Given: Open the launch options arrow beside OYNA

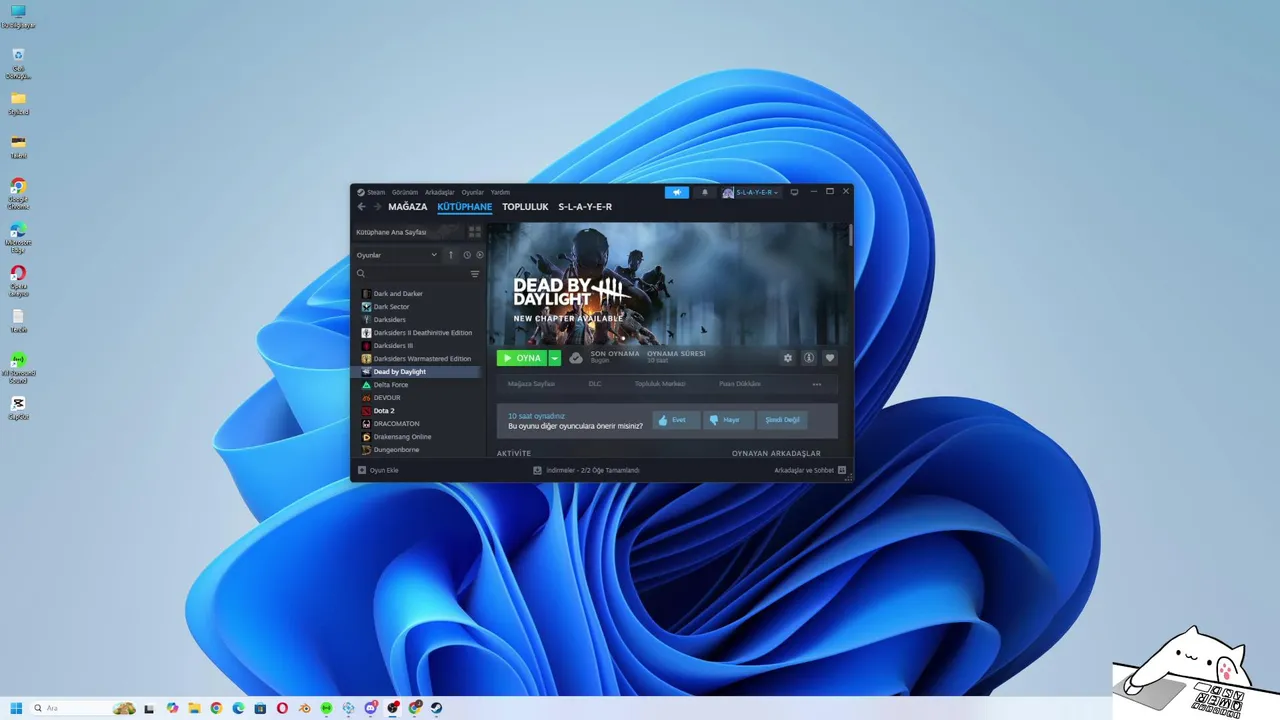Looking at the screenshot, I should coord(555,358).
